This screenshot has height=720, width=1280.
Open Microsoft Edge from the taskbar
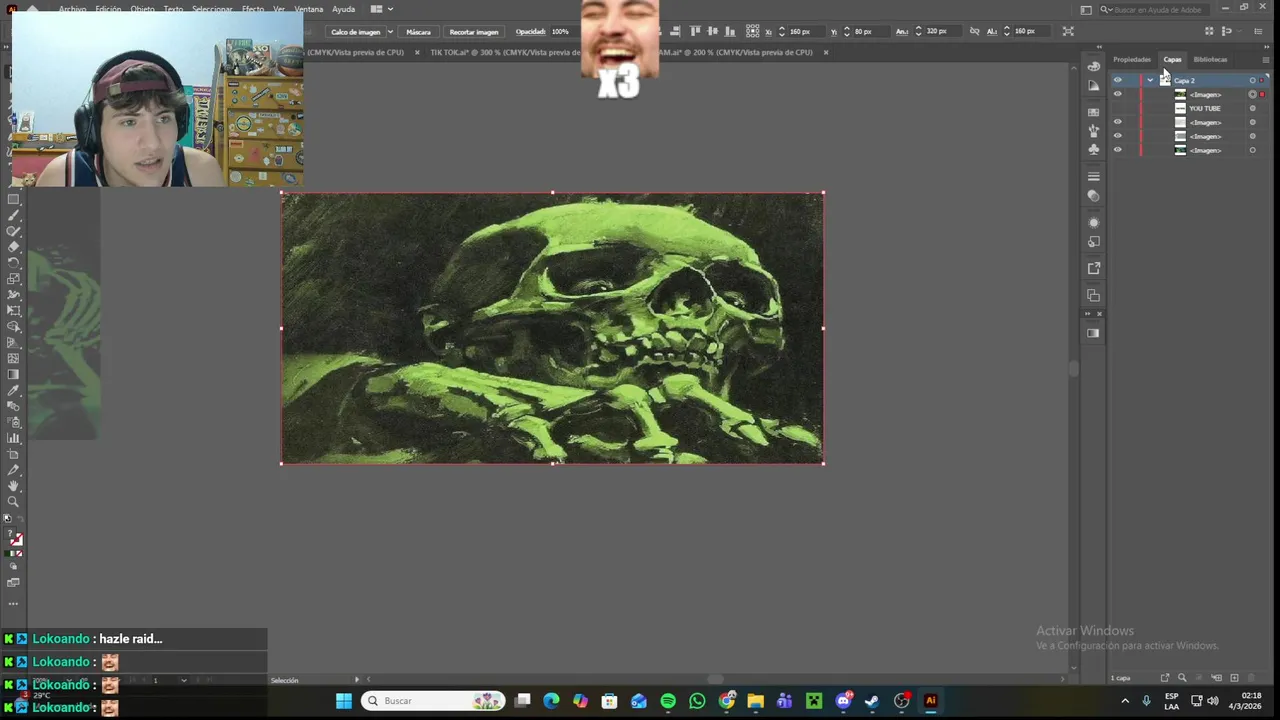pos(551,701)
